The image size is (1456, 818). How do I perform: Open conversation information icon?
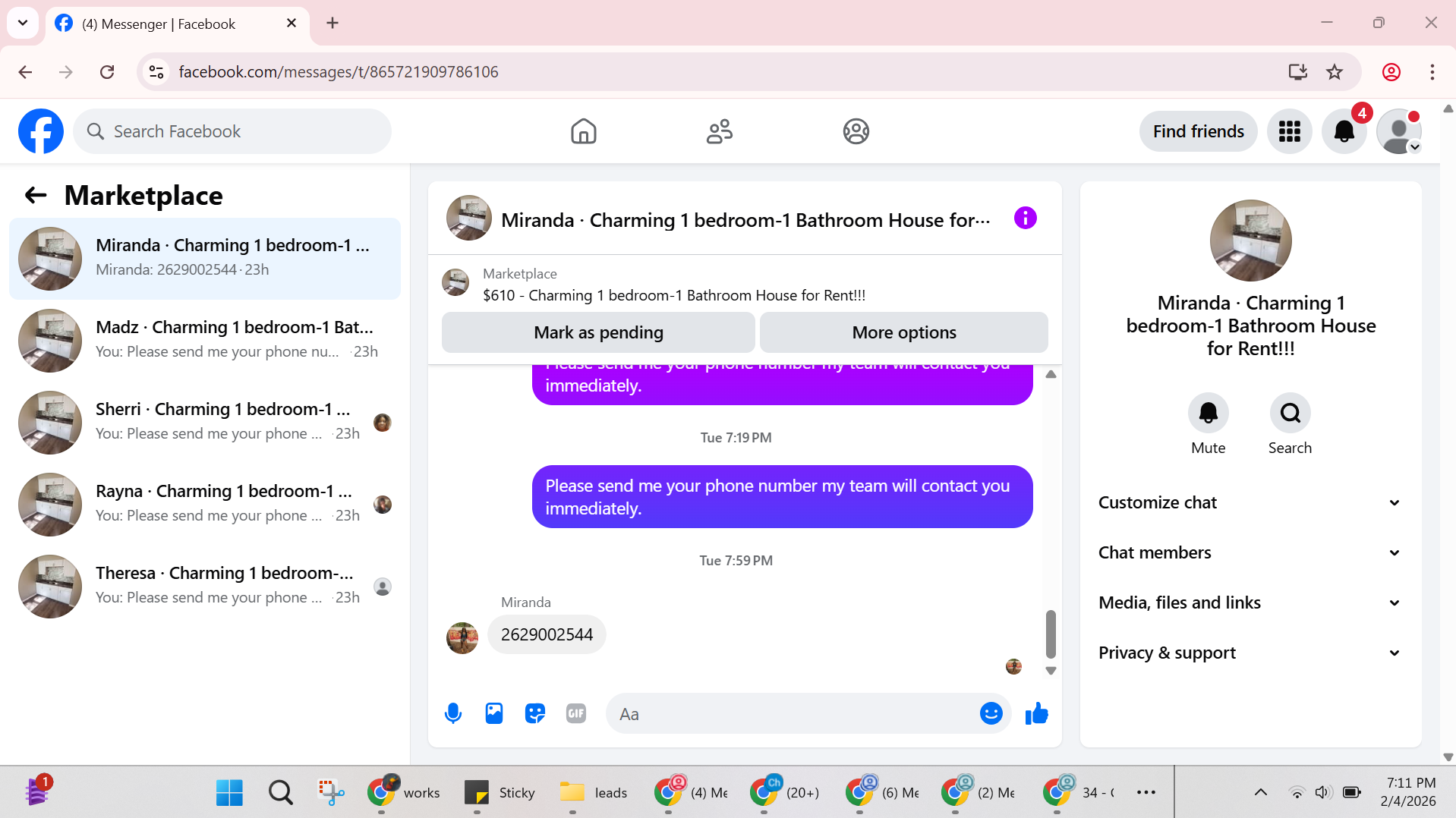click(1025, 219)
